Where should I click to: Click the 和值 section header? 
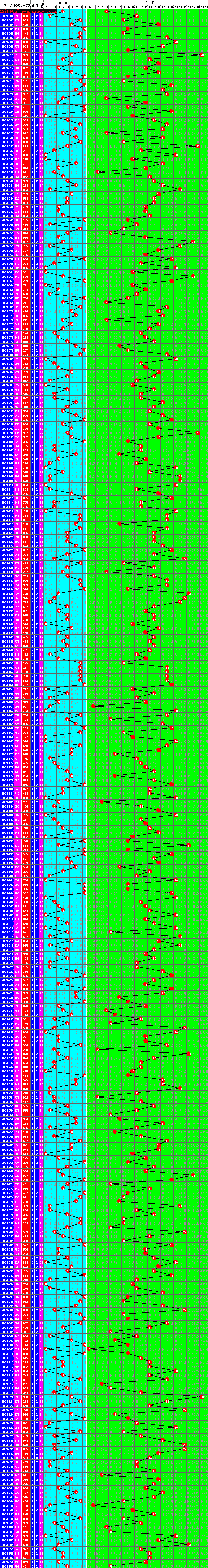[147, 3]
